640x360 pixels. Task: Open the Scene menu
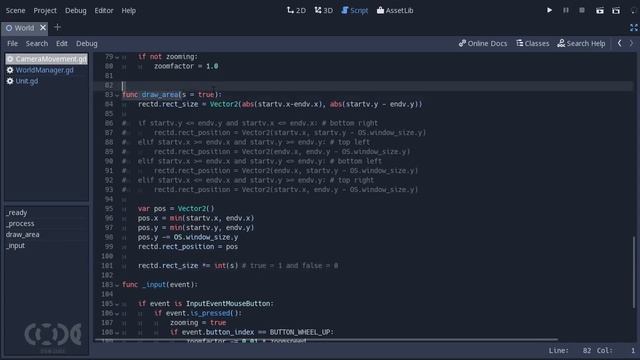[16, 11]
